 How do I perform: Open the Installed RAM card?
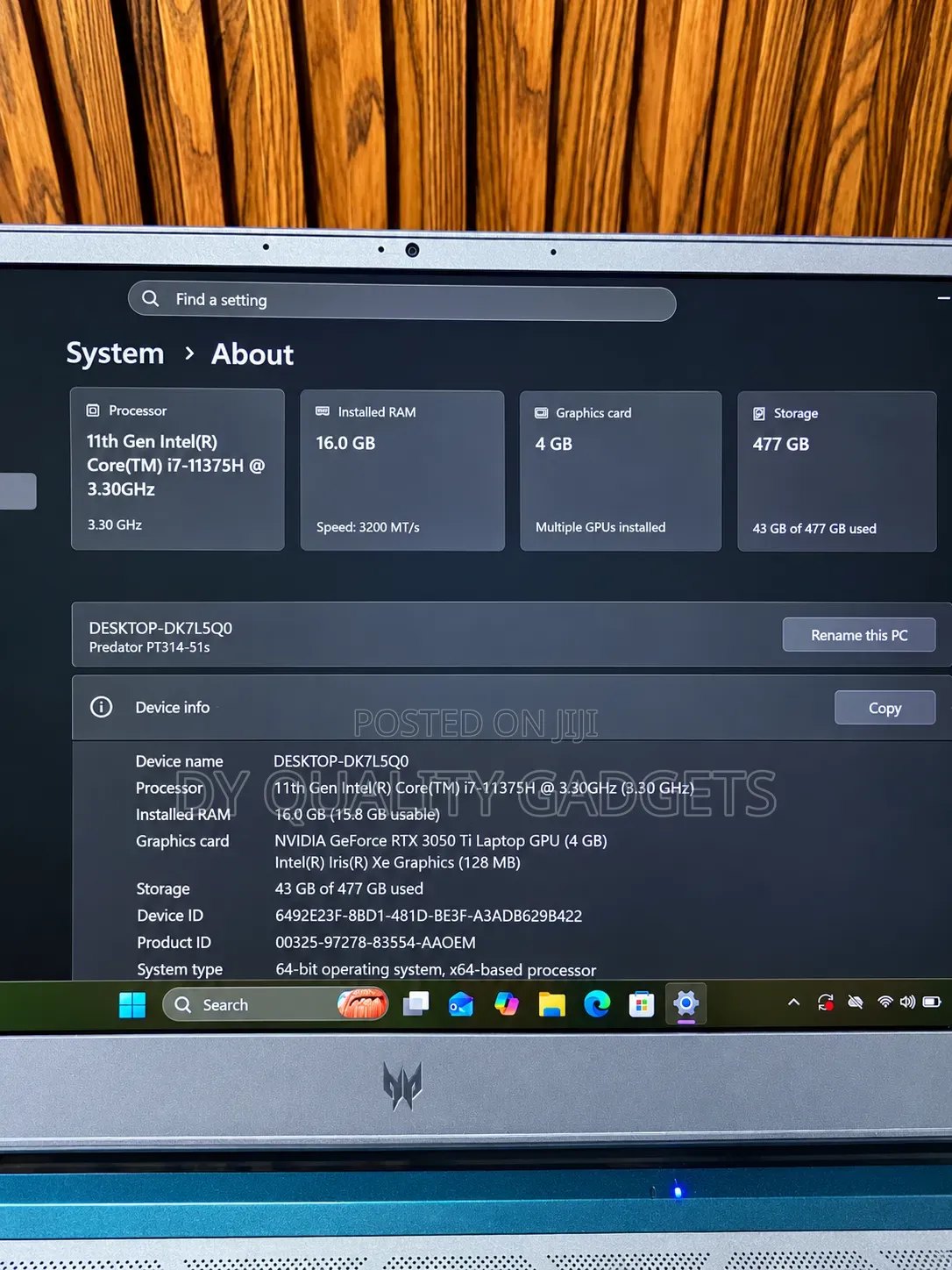402,471
